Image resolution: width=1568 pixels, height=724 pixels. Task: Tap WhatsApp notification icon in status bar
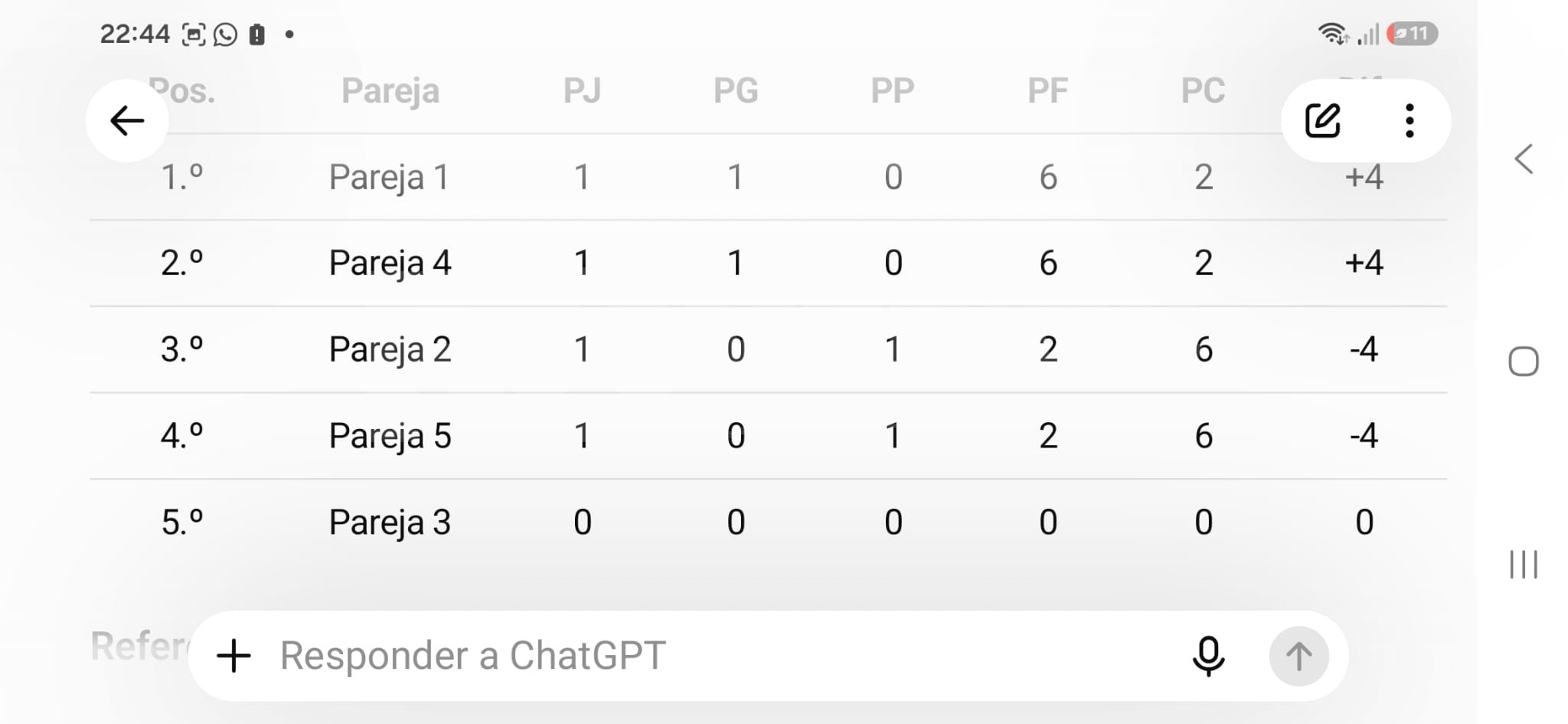coord(225,34)
